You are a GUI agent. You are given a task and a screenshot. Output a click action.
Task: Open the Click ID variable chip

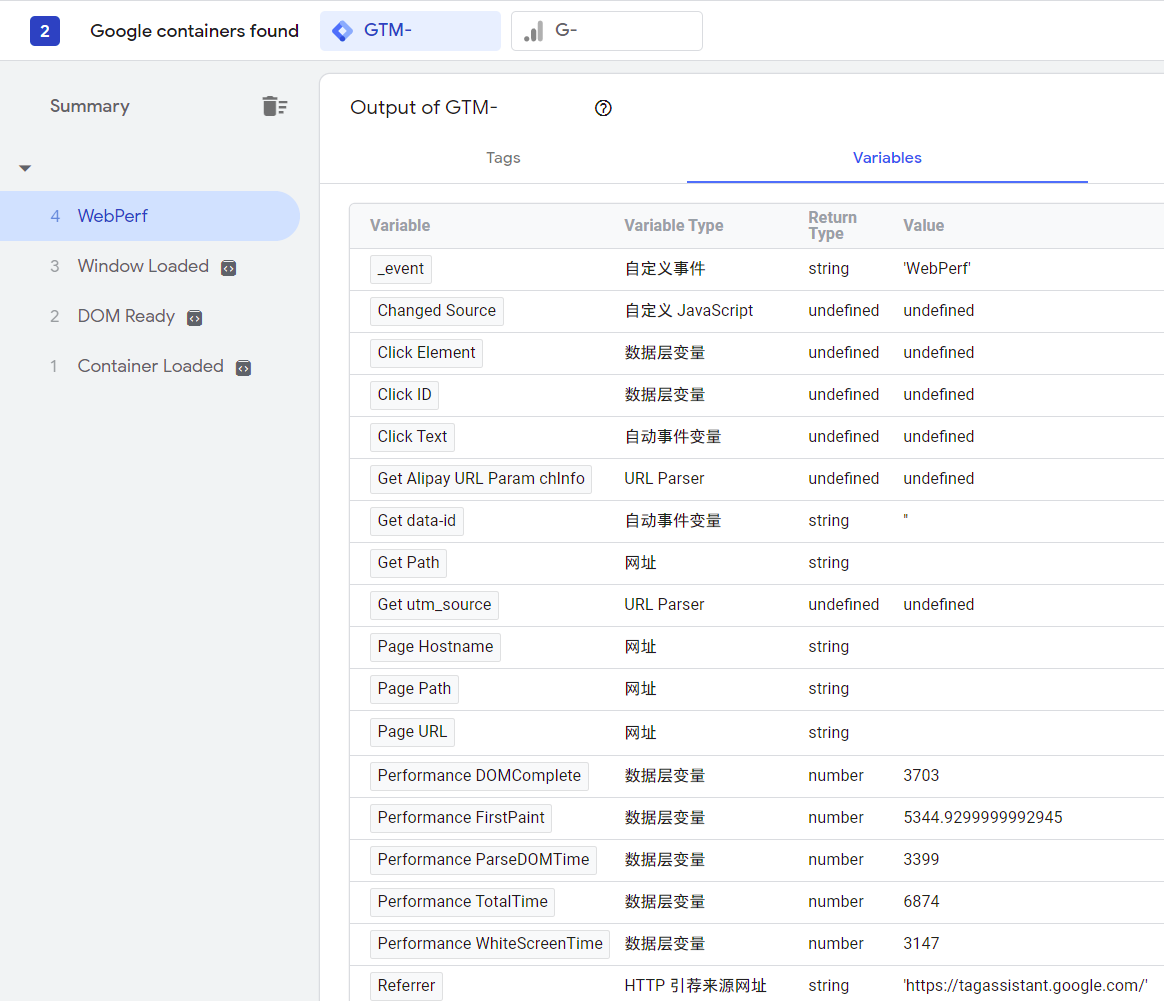coord(405,395)
